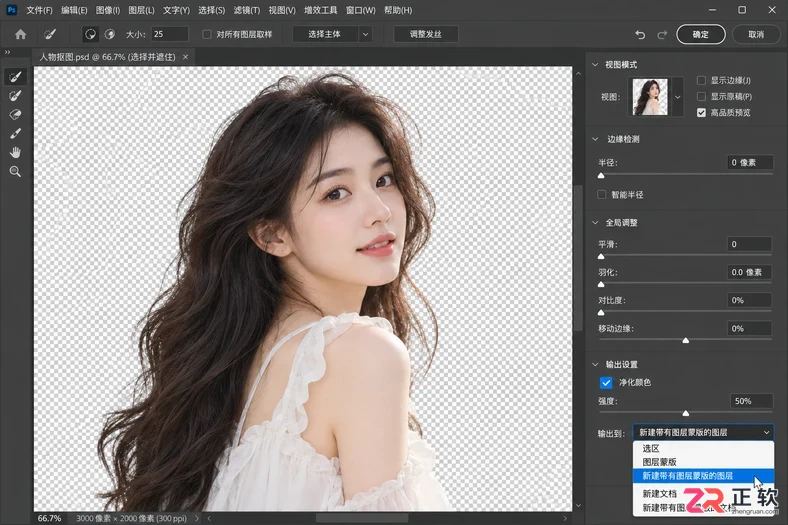The image size is (788, 525).
Task: Open the 图层(L) menu
Action: [x=141, y=10]
